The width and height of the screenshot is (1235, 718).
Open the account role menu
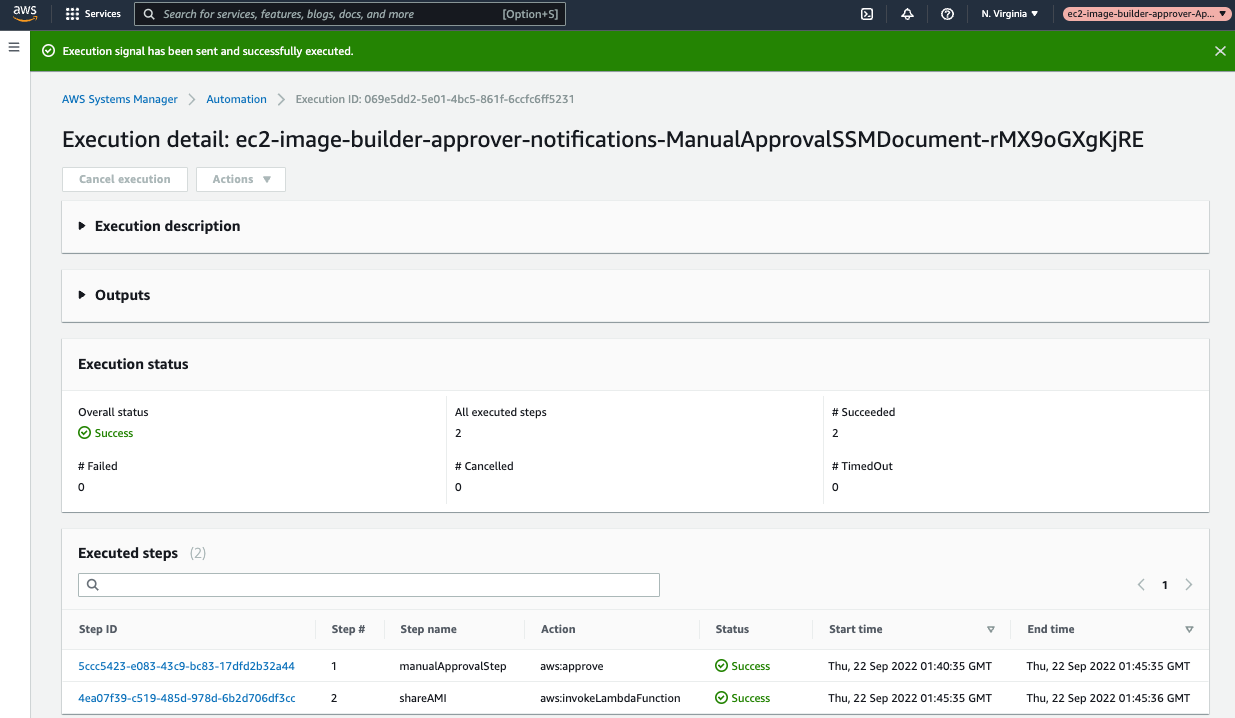[1147, 14]
